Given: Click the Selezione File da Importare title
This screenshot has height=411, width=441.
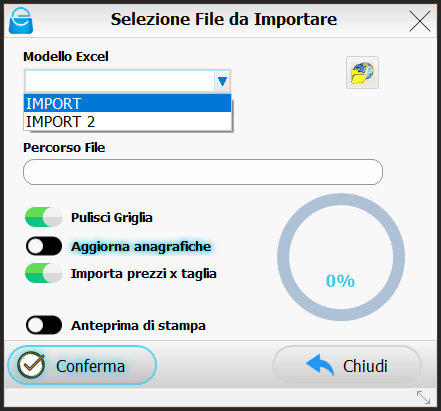Looking at the screenshot, I should [x=224, y=19].
